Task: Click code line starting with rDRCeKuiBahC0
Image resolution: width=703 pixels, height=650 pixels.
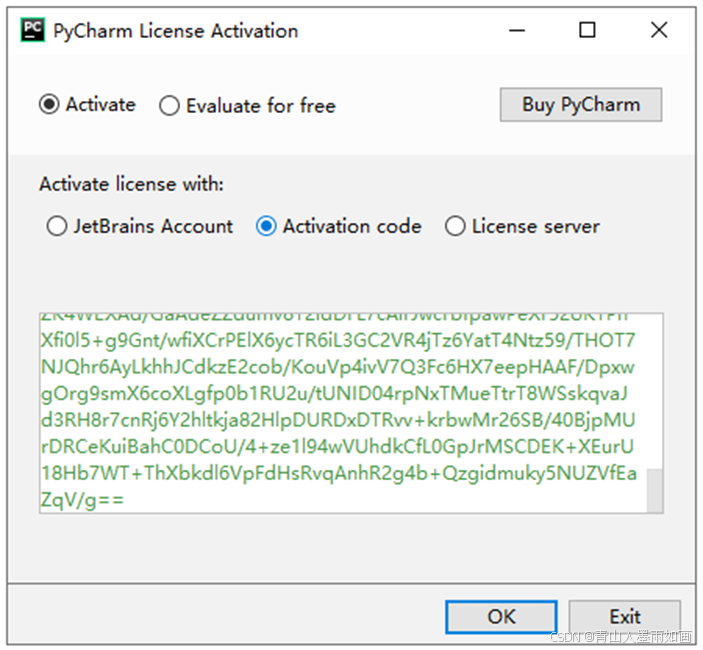Action: tap(337, 446)
